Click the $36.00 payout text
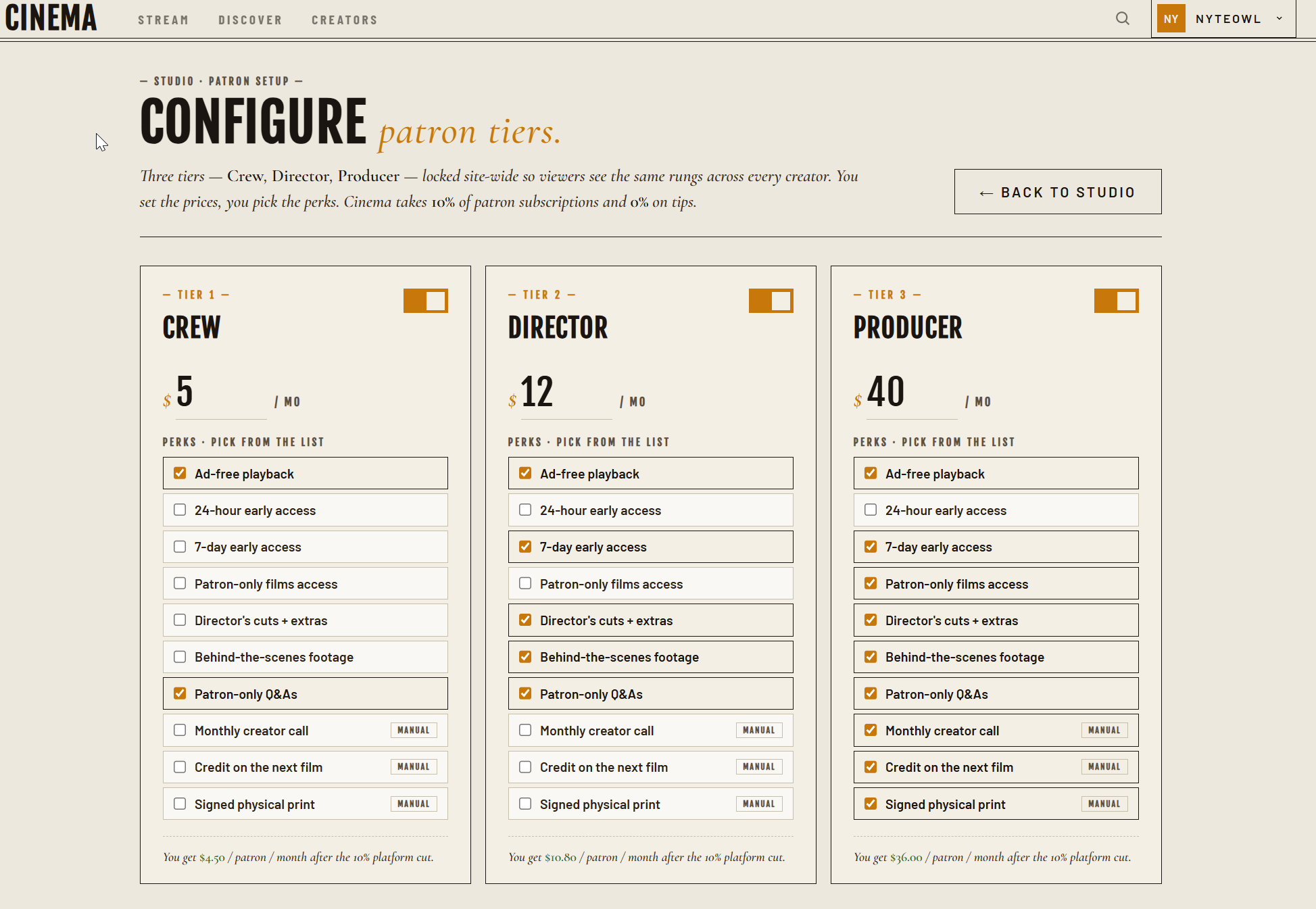 (906, 858)
